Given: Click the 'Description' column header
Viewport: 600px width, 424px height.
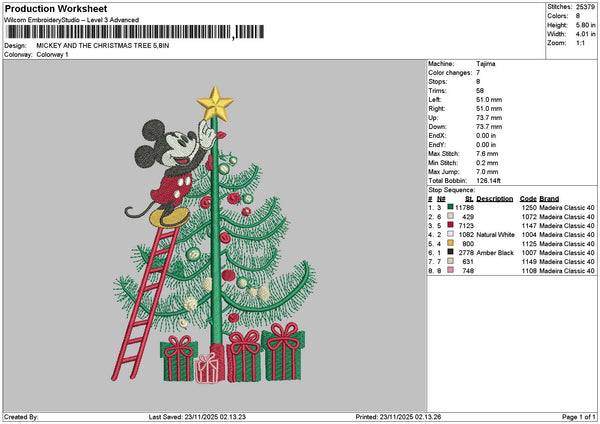Looking at the screenshot, I should coord(495,199).
